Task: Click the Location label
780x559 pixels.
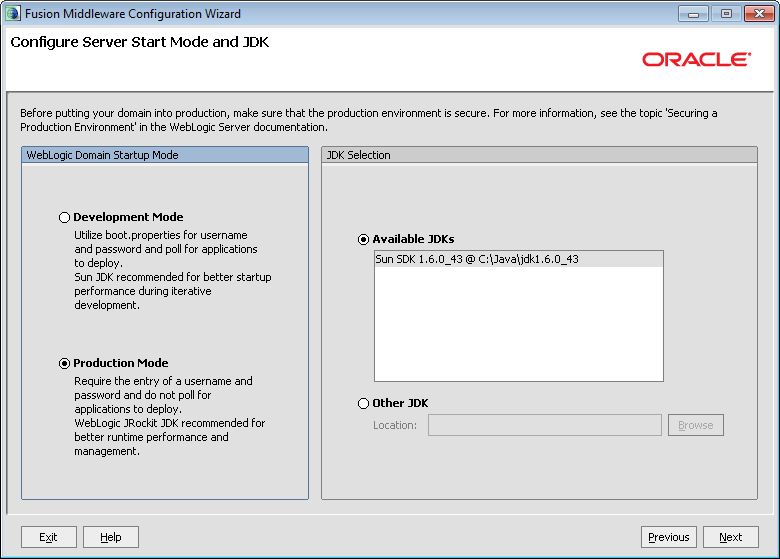Action: [395, 426]
